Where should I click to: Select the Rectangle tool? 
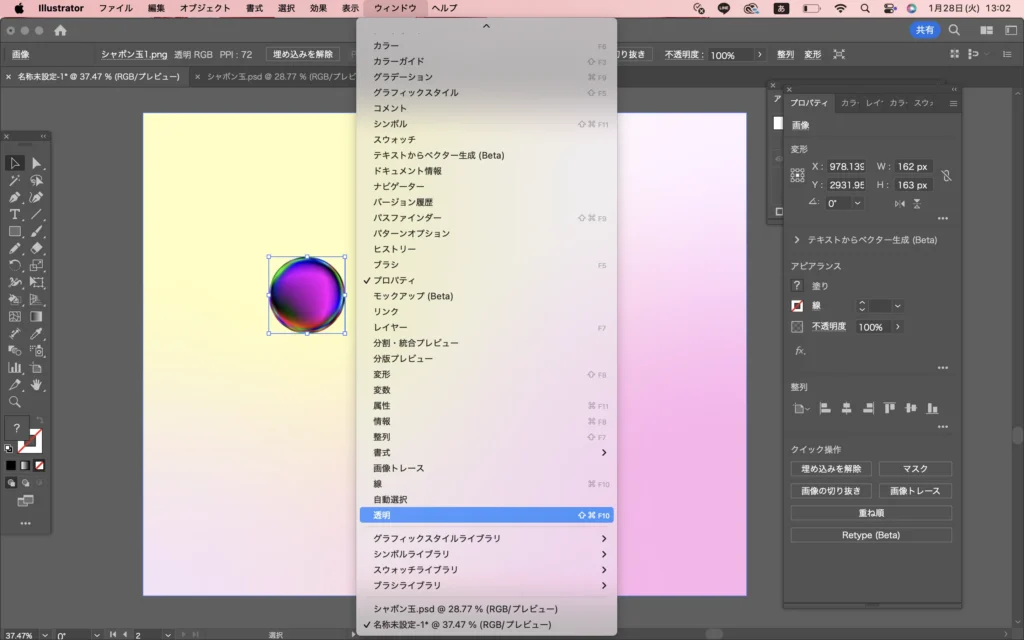[15, 232]
